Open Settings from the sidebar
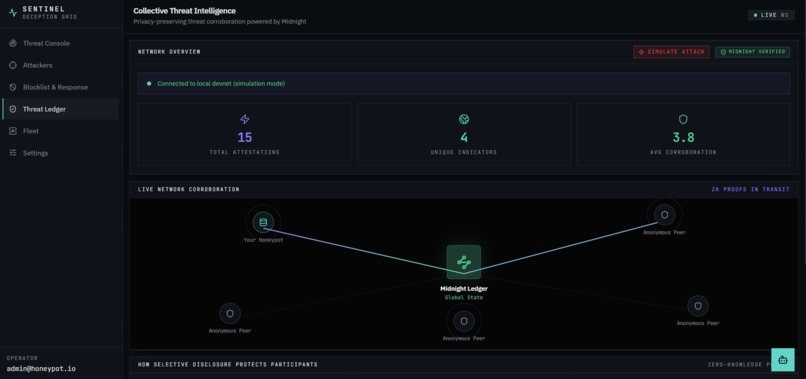The width and height of the screenshot is (806, 379). [x=60, y=153]
